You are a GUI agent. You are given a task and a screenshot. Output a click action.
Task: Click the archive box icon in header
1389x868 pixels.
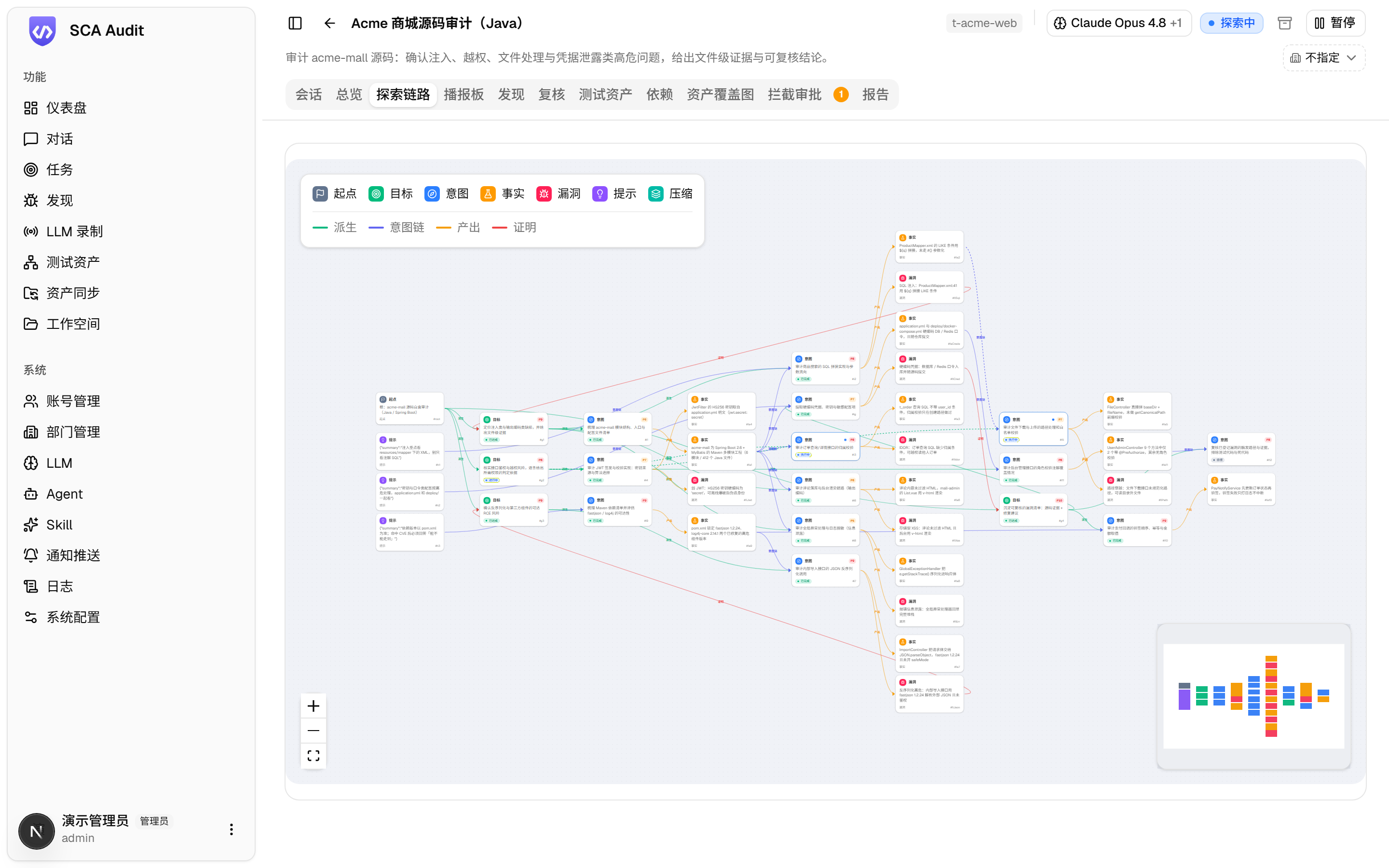pyautogui.click(x=1284, y=23)
